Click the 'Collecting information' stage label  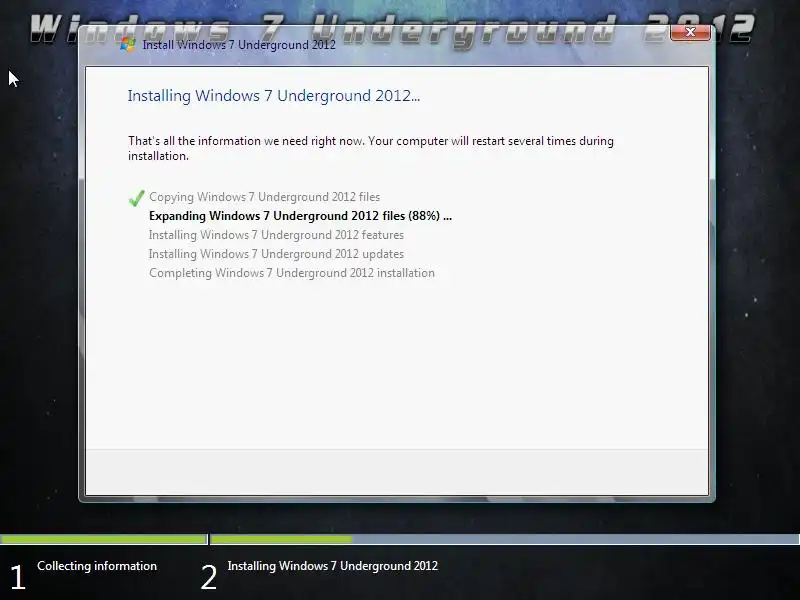coord(97,566)
